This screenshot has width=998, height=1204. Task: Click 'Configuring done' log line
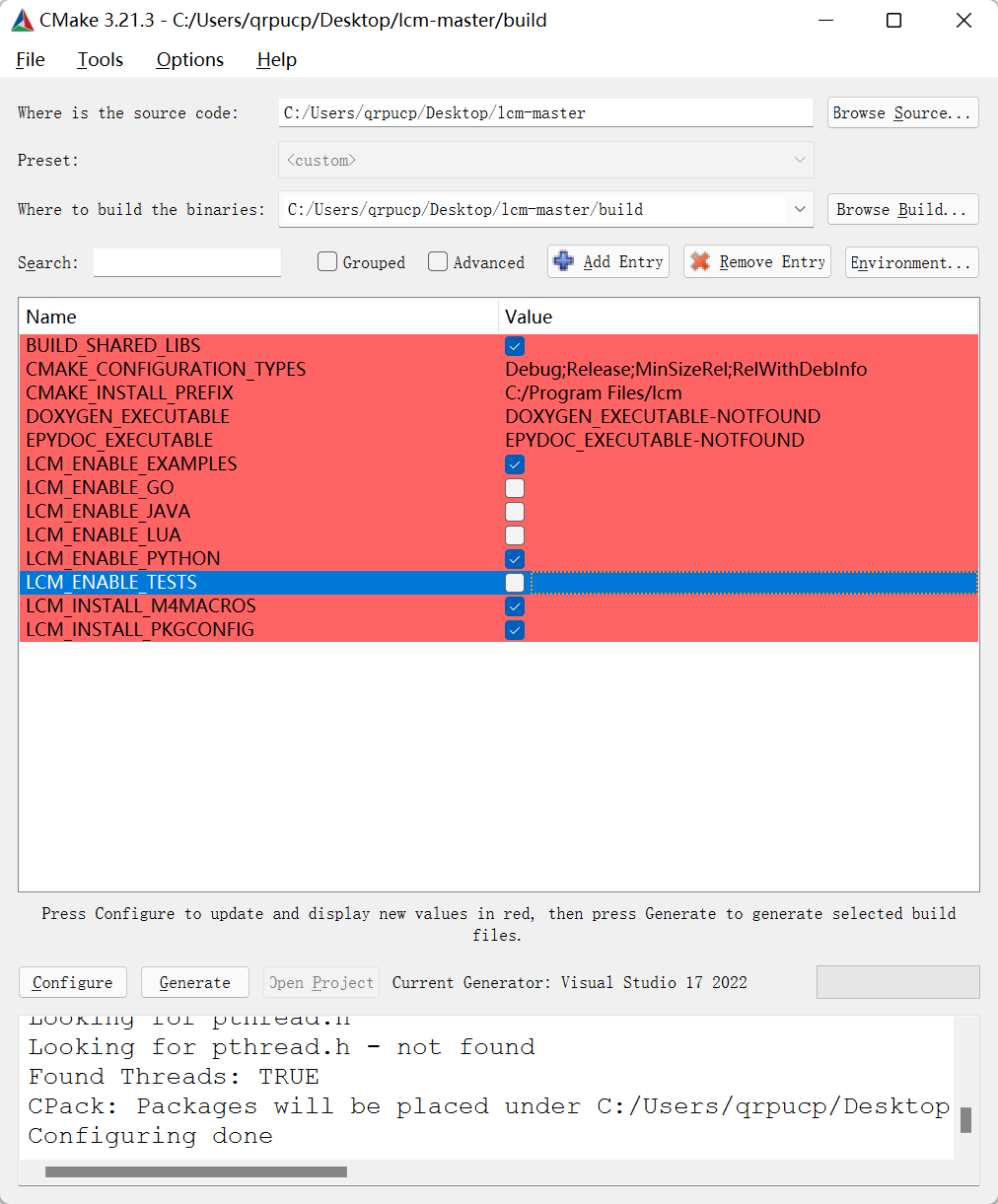[x=150, y=1136]
